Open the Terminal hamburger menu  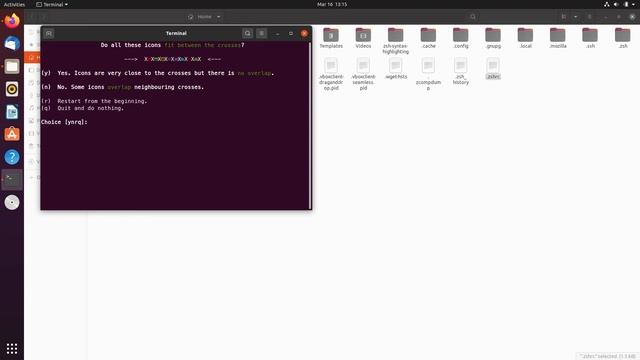pyautogui.click(x=262, y=33)
